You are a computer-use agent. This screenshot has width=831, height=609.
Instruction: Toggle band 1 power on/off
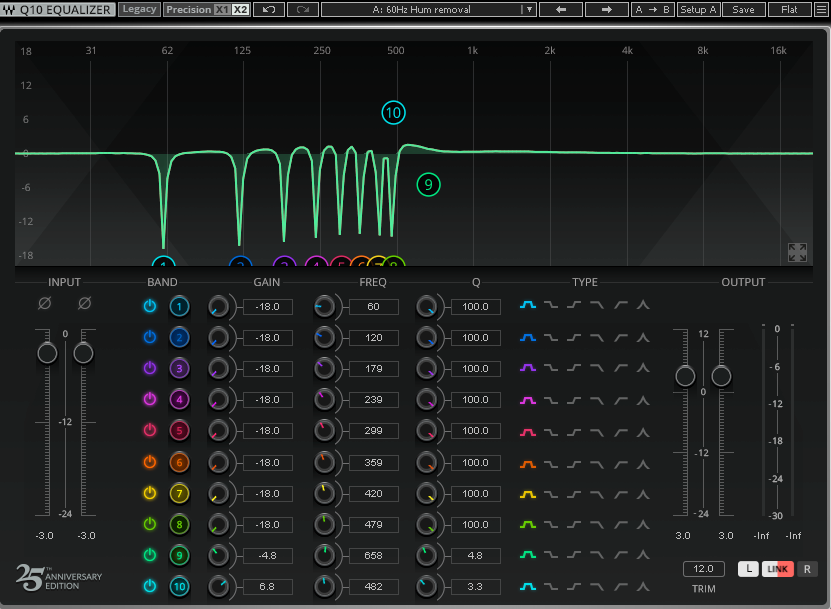click(150, 306)
